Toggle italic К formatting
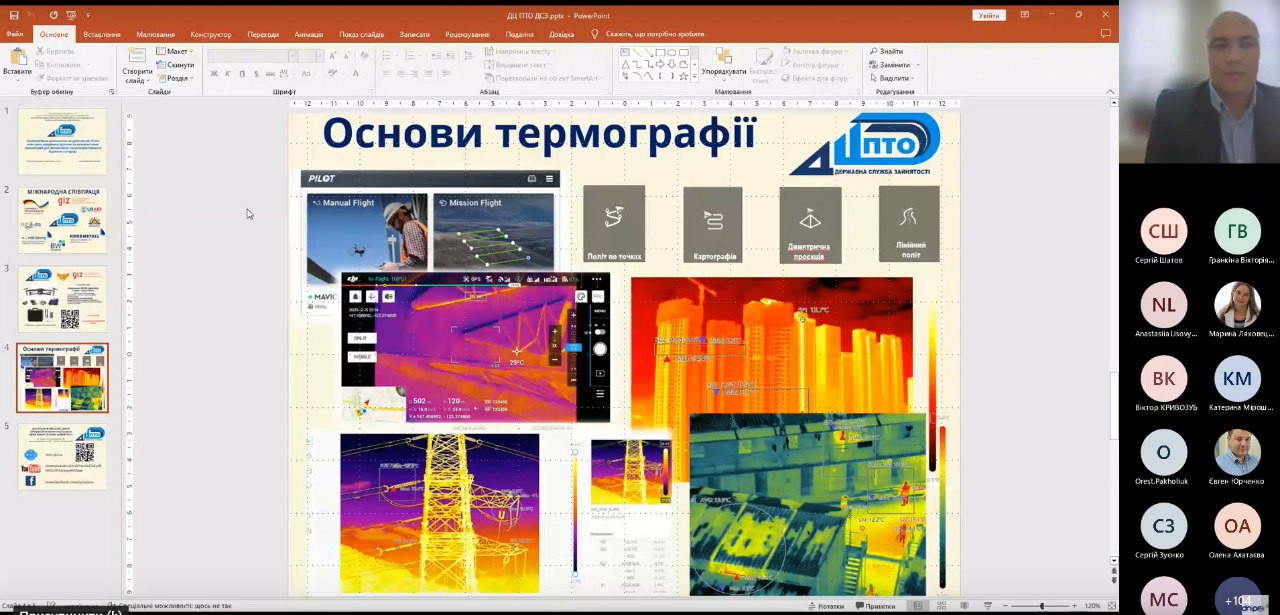 pos(227,73)
